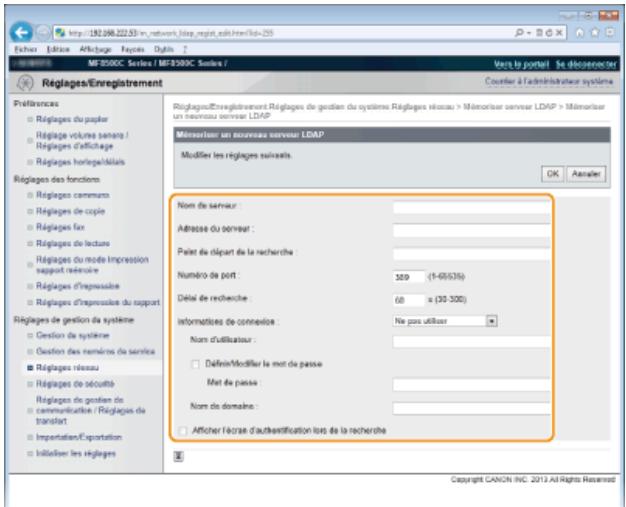Click the Réglages/Enregistrement header icon

[x=26, y=83]
